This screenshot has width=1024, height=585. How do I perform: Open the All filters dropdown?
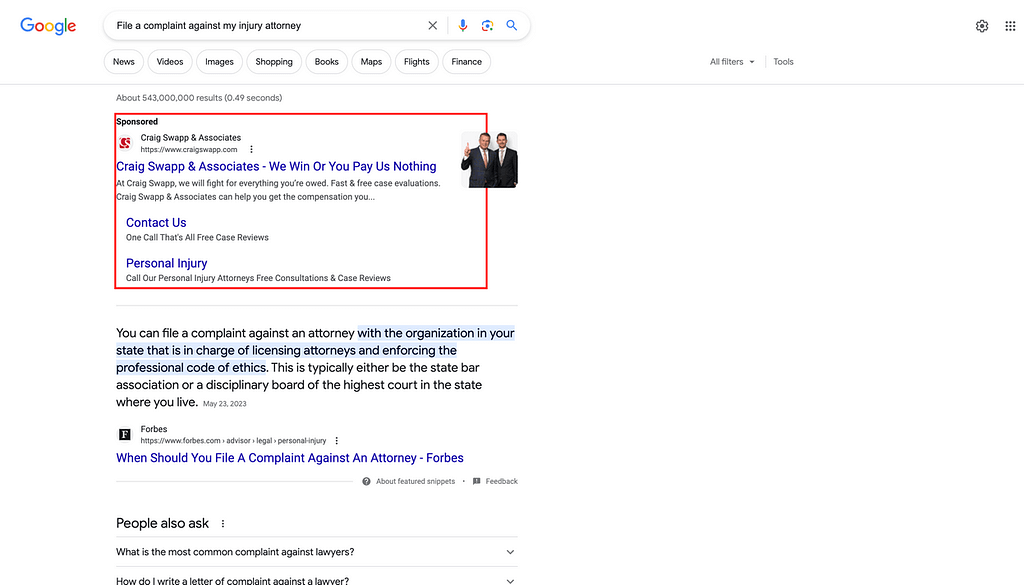[x=732, y=61]
